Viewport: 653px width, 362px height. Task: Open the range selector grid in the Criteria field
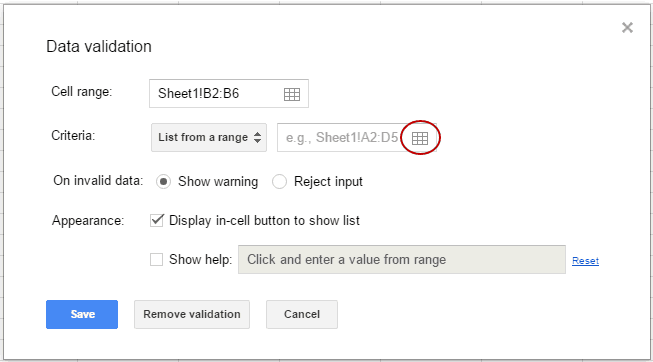click(x=420, y=138)
